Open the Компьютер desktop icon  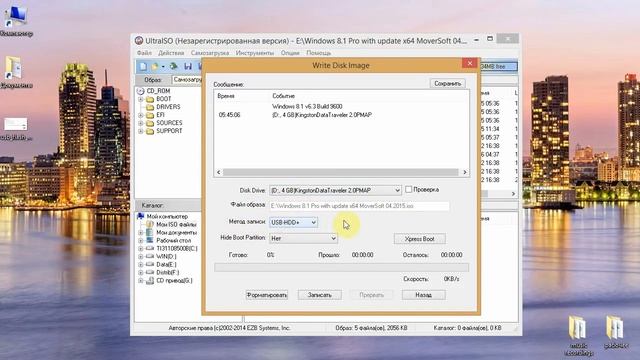(16, 20)
